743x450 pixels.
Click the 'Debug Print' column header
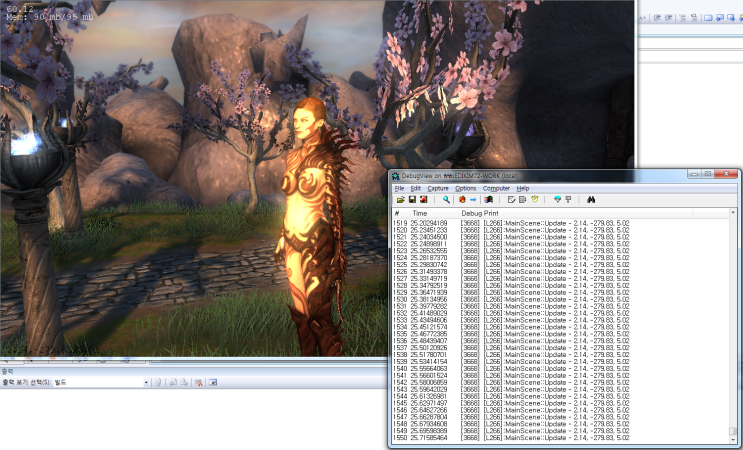(x=576, y=214)
